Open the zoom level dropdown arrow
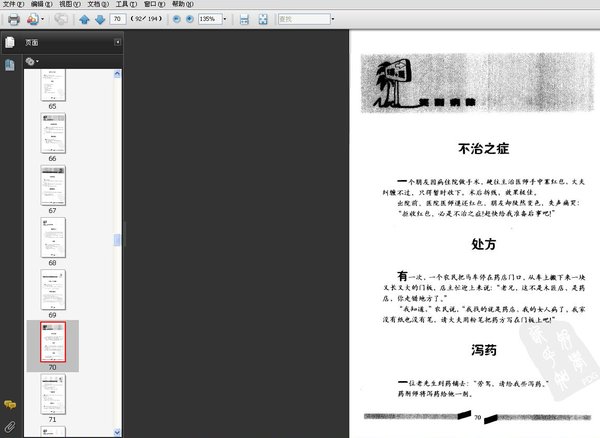Viewport: 600px width, 438px height. [x=225, y=19]
